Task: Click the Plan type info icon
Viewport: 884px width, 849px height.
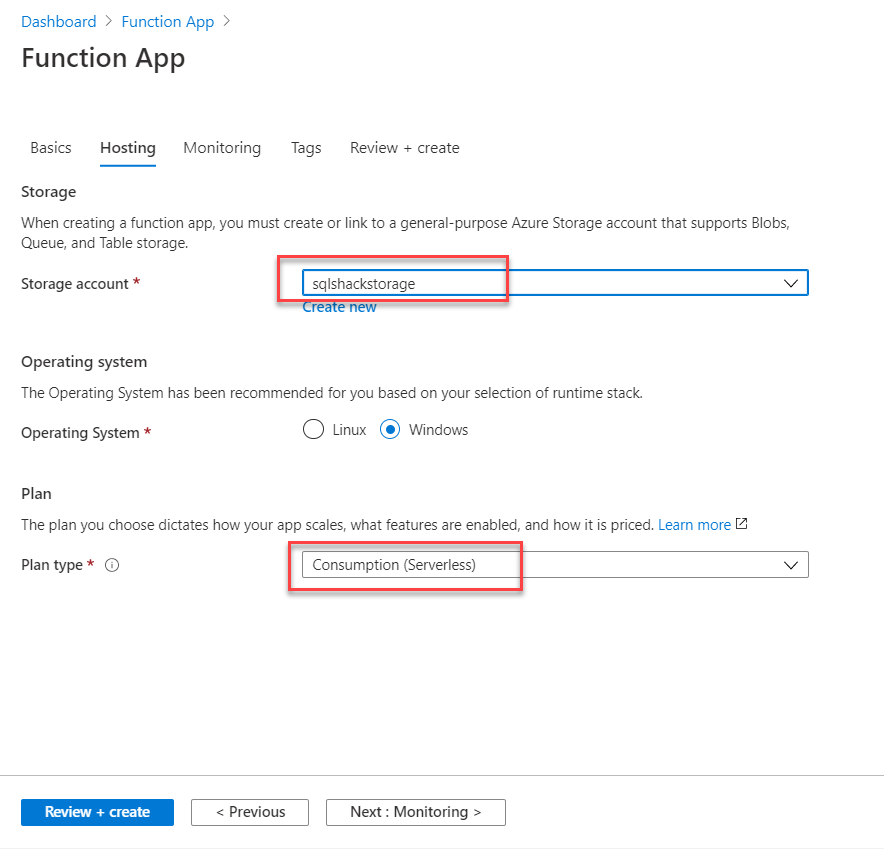Action: 112,565
